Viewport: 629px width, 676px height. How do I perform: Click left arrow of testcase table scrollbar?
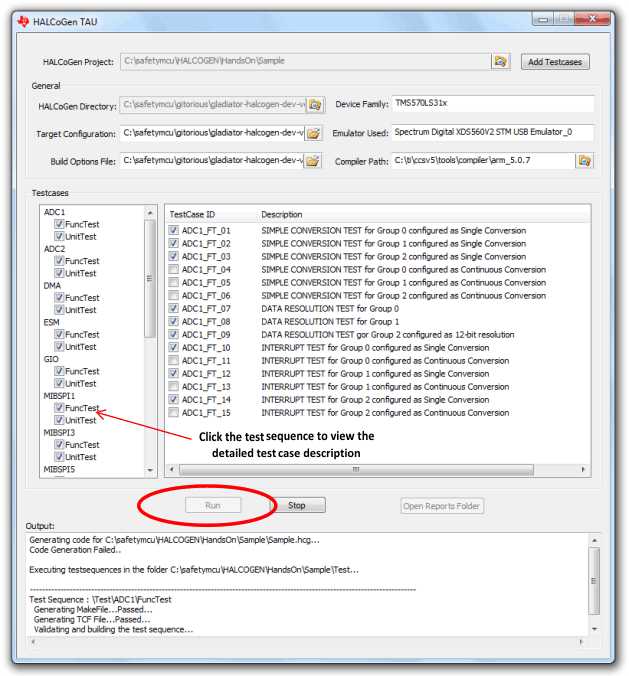[172, 469]
